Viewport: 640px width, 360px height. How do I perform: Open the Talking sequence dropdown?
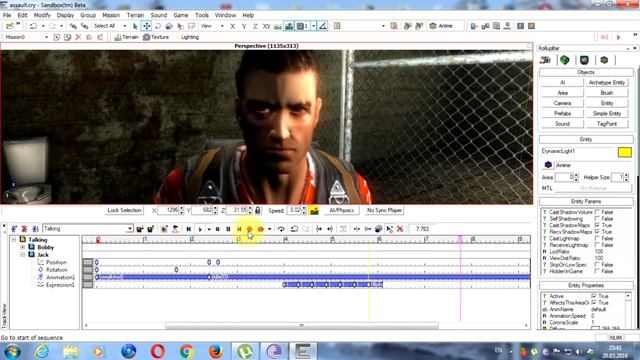tap(129, 229)
